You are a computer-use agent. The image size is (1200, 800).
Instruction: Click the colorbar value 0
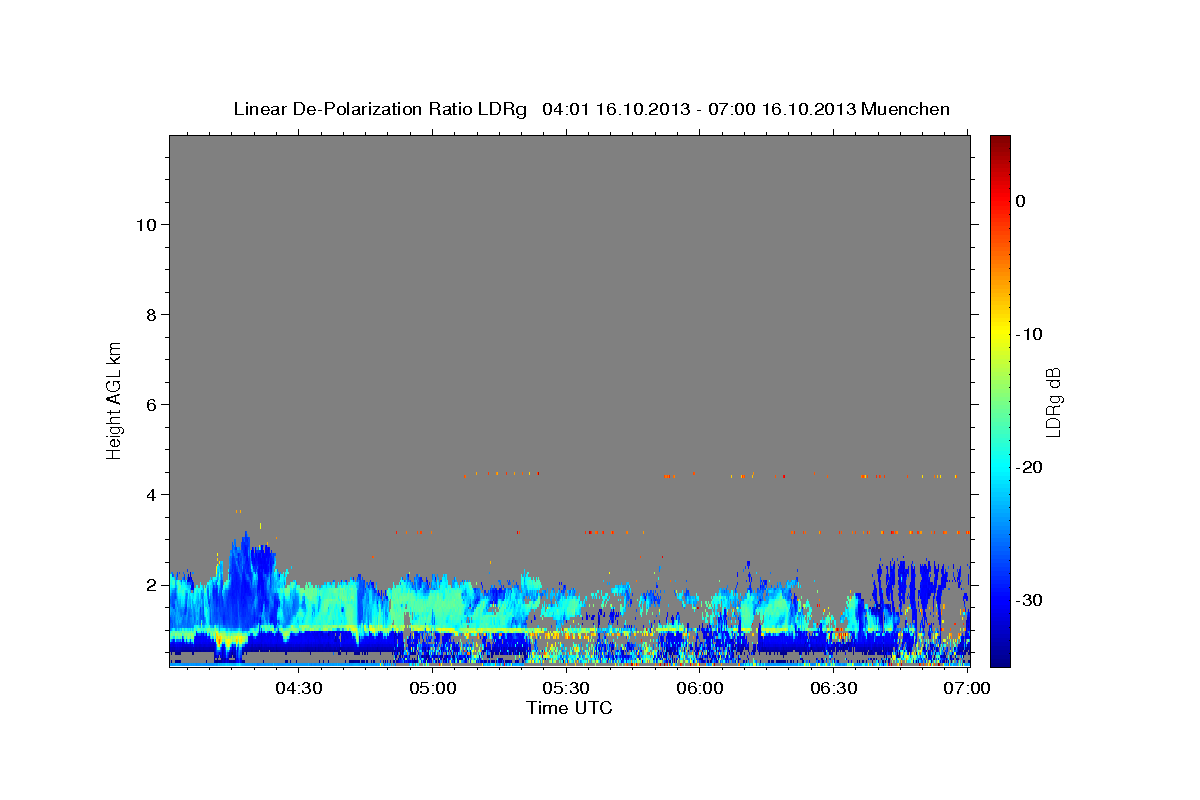(1020, 201)
